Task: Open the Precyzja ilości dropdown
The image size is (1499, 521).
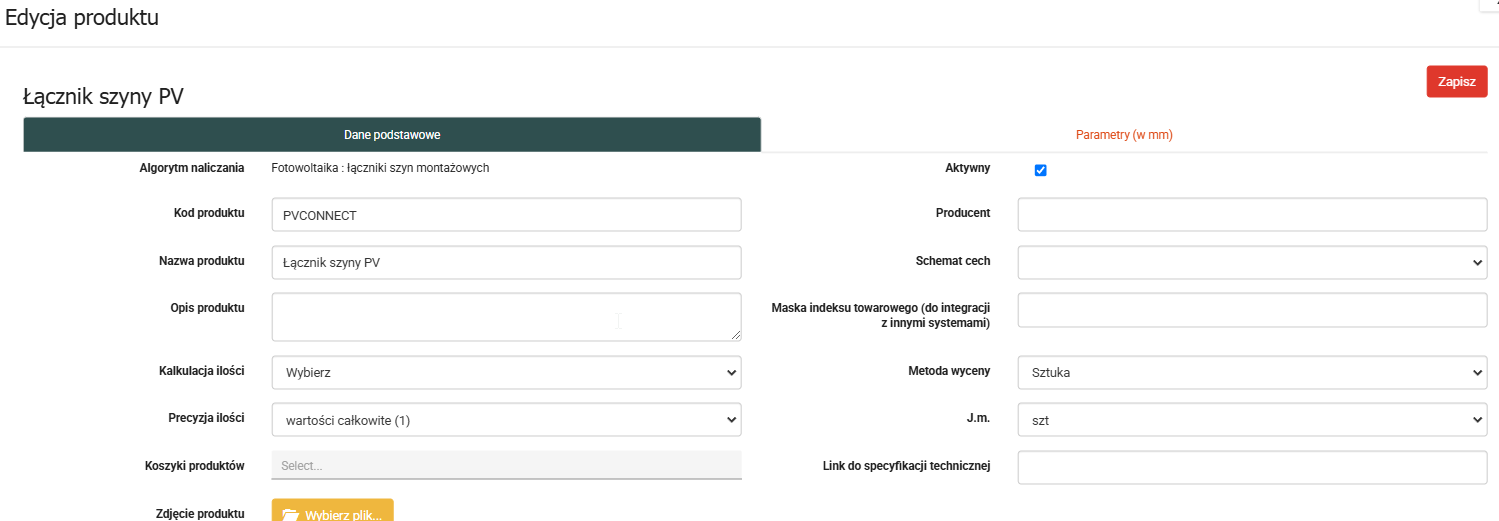Action: pos(506,420)
